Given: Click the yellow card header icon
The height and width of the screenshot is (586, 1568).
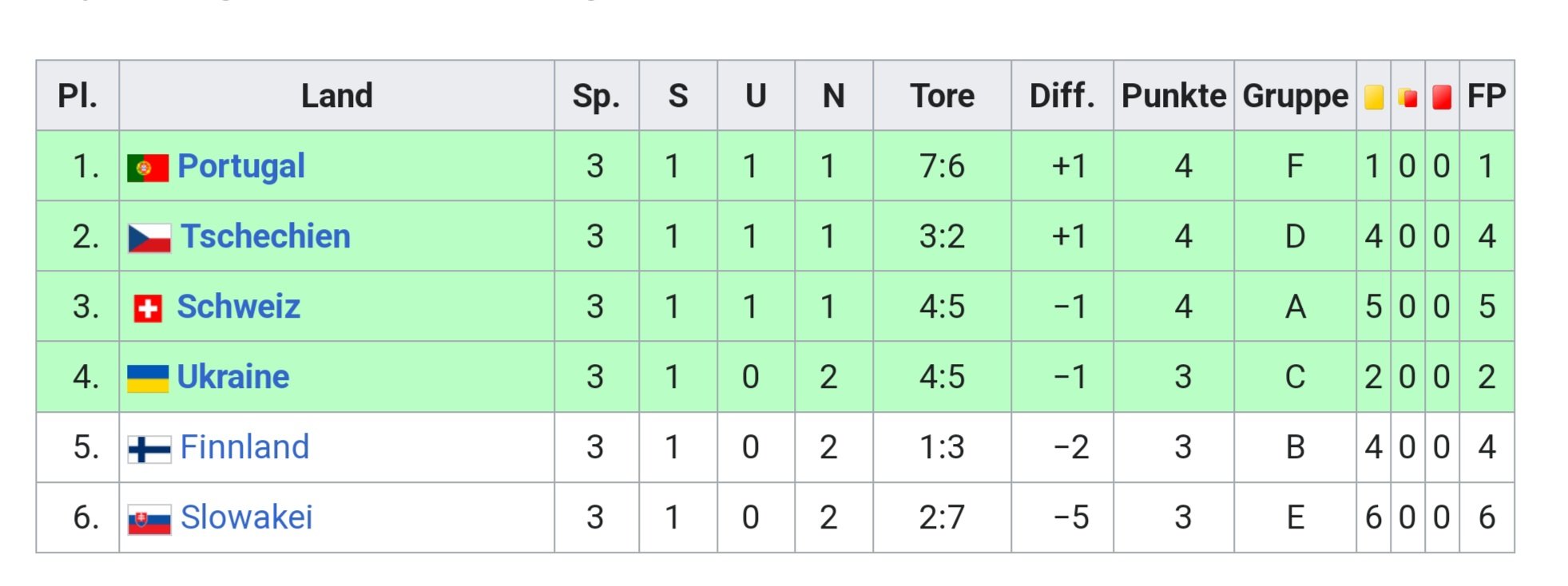Looking at the screenshot, I should pyautogui.click(x=1374, y=97).
